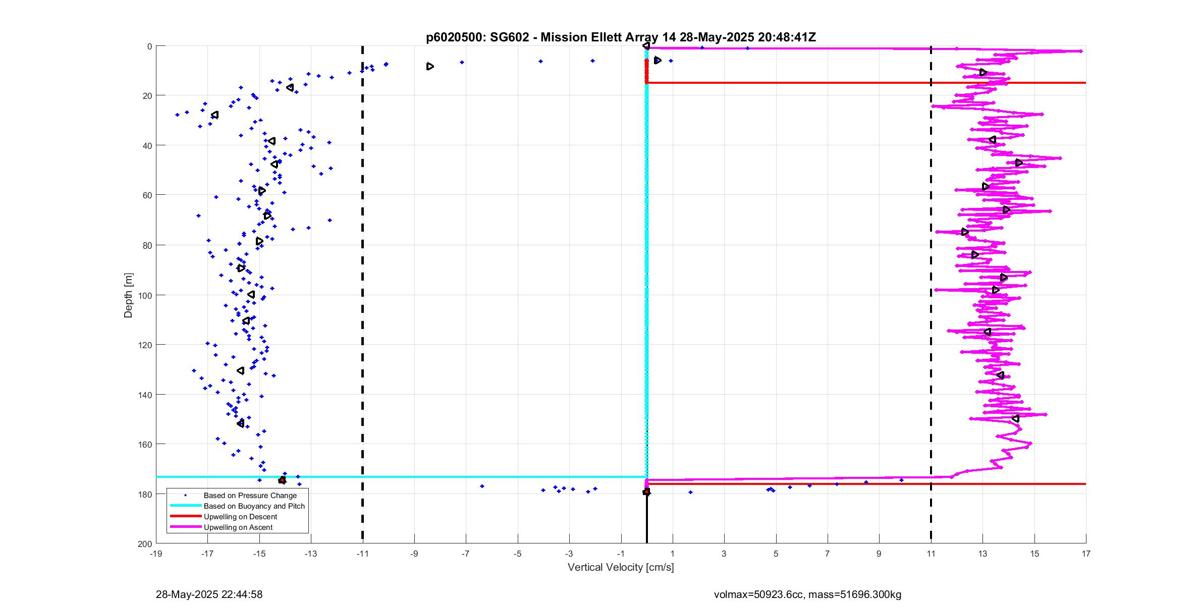Click x-axis tick label '-1'
Image resolution: width=1200 pixels, height=611 pixels.
621,553
